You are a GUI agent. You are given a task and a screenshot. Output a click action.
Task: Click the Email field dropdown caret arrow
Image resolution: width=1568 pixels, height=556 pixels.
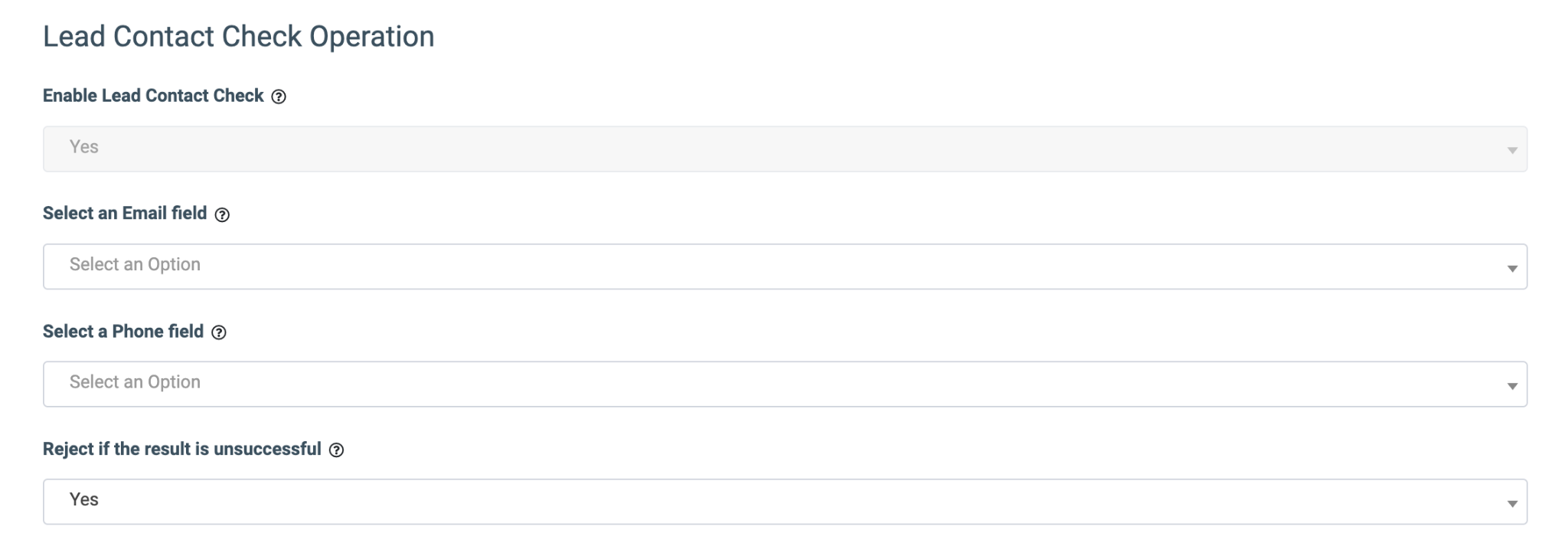1511,268
